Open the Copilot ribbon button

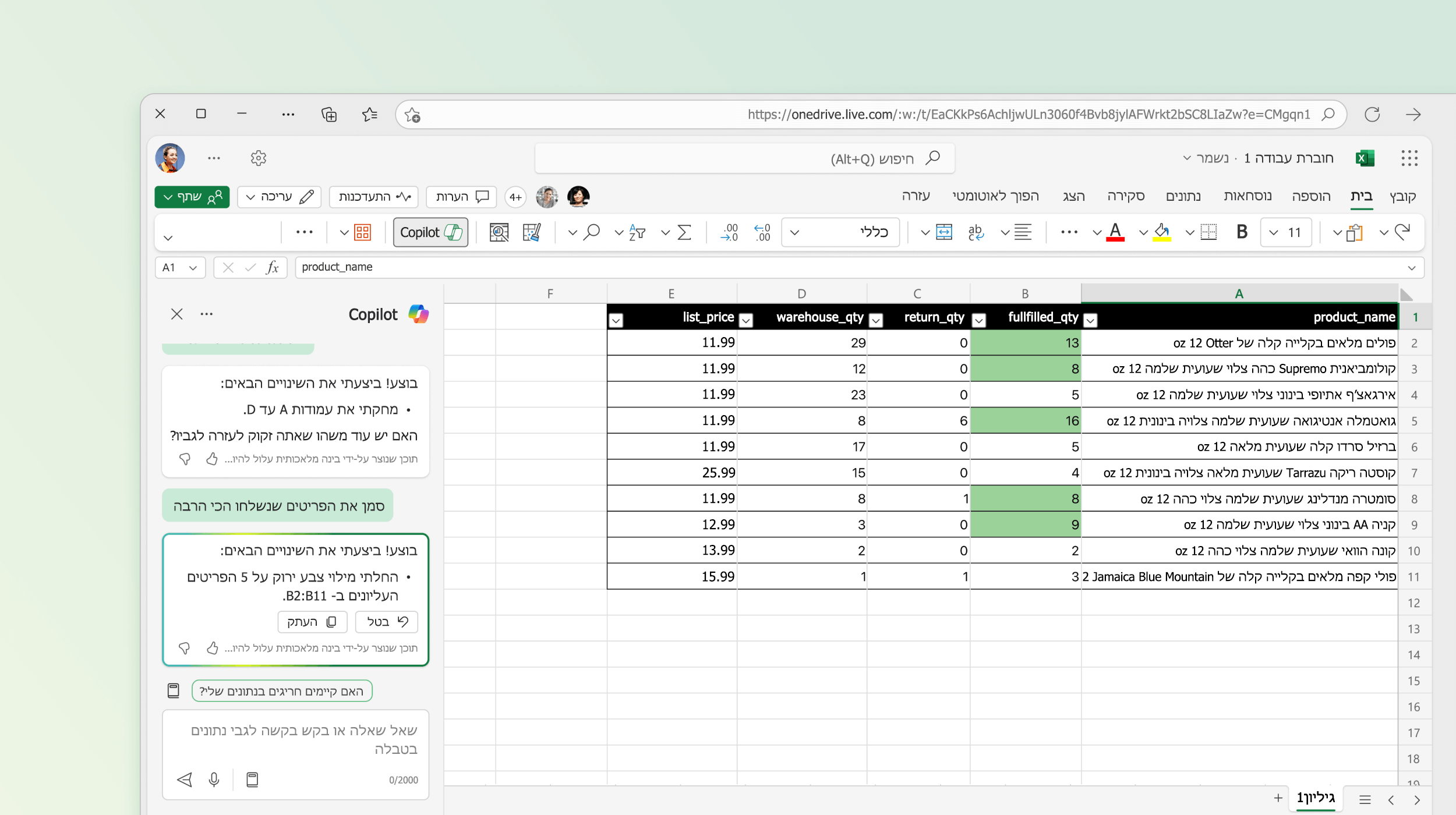pyautogui.click(x=430, y=232)
